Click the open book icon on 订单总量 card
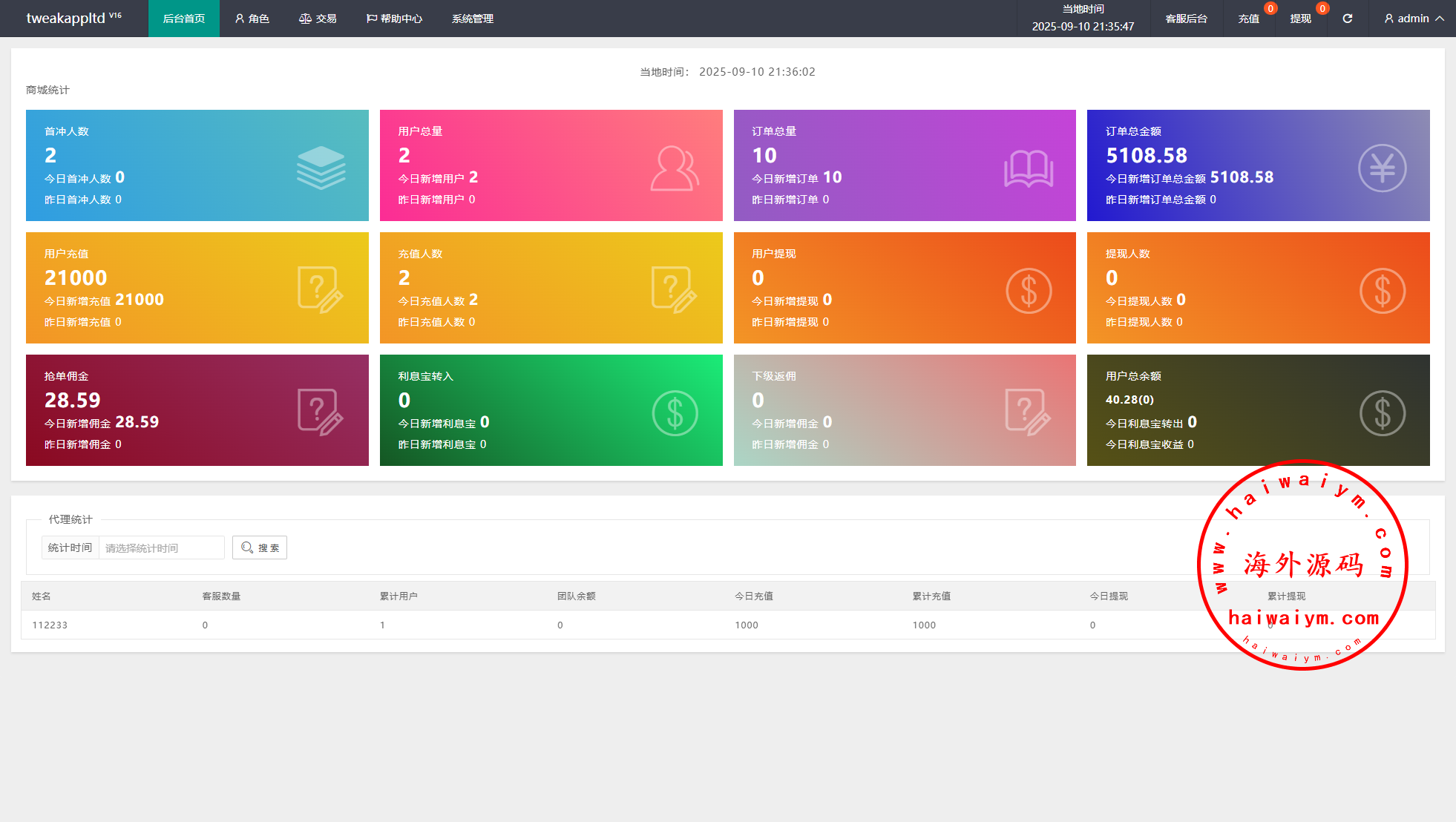 pyautogui.click(x=1029, y=169)
